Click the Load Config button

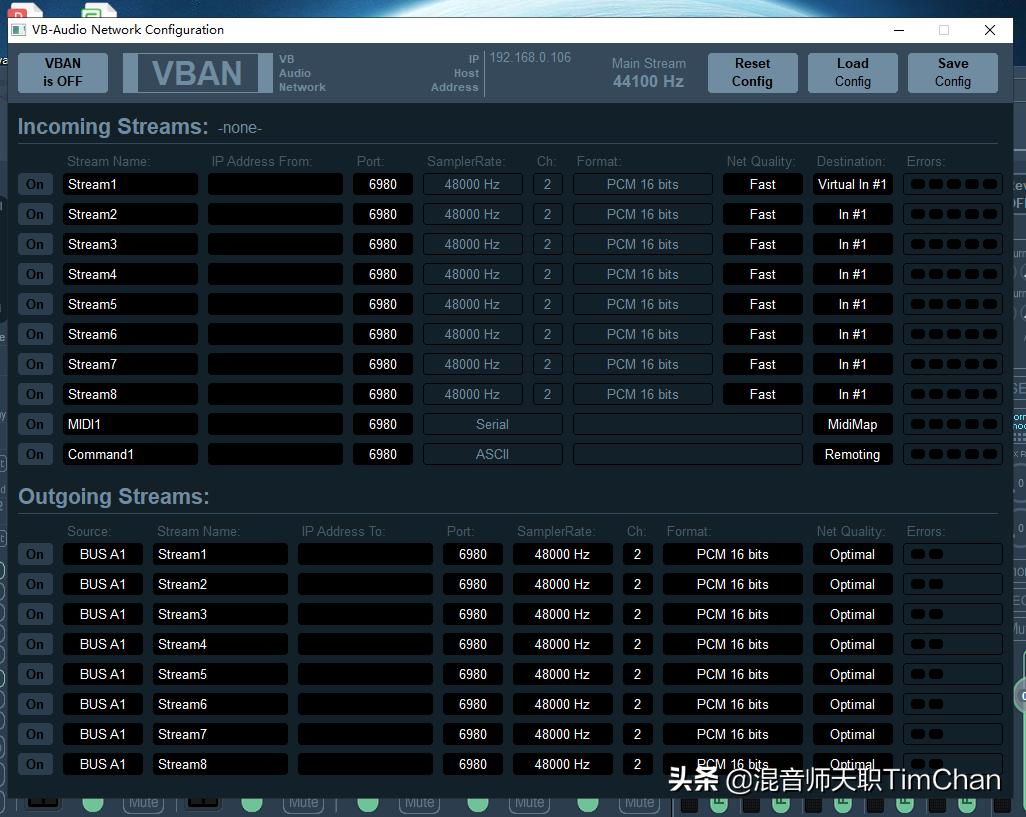[853, 73]
